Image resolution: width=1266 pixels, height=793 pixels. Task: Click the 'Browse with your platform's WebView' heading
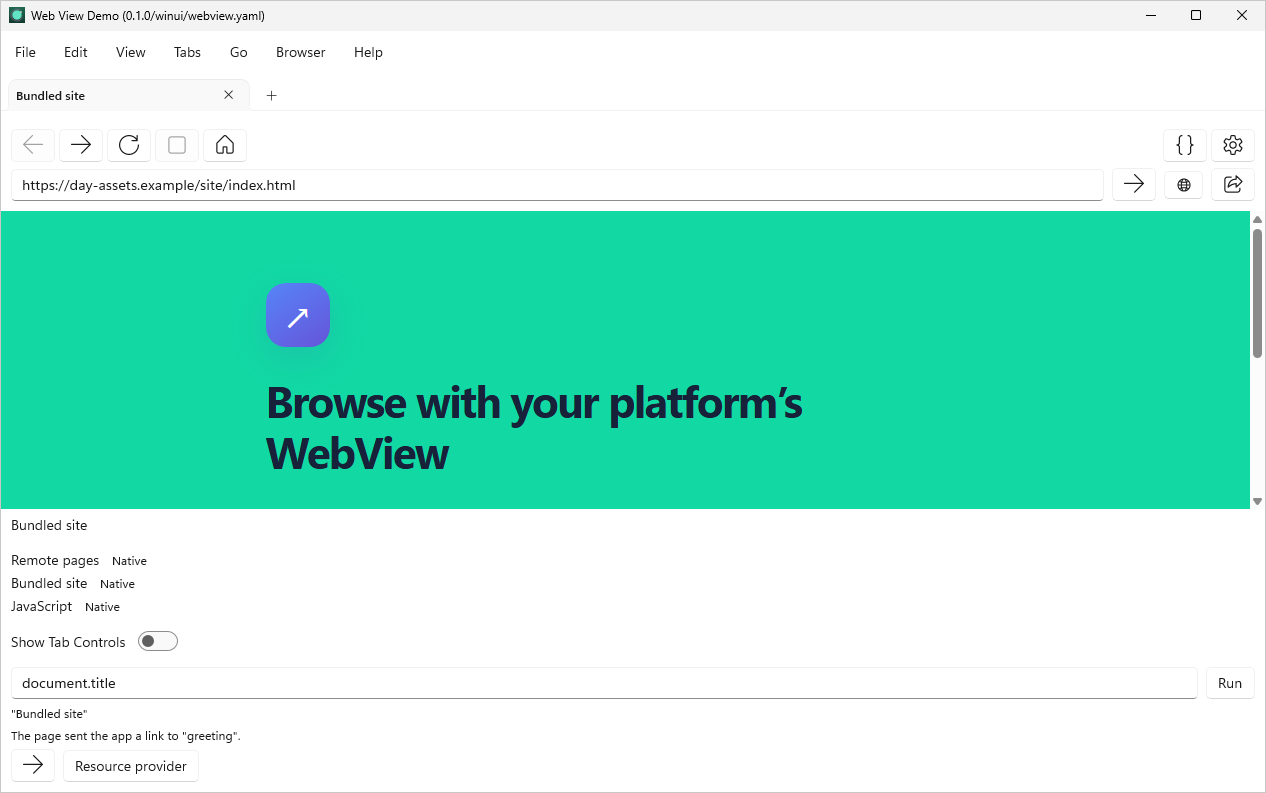pos(534,428)
